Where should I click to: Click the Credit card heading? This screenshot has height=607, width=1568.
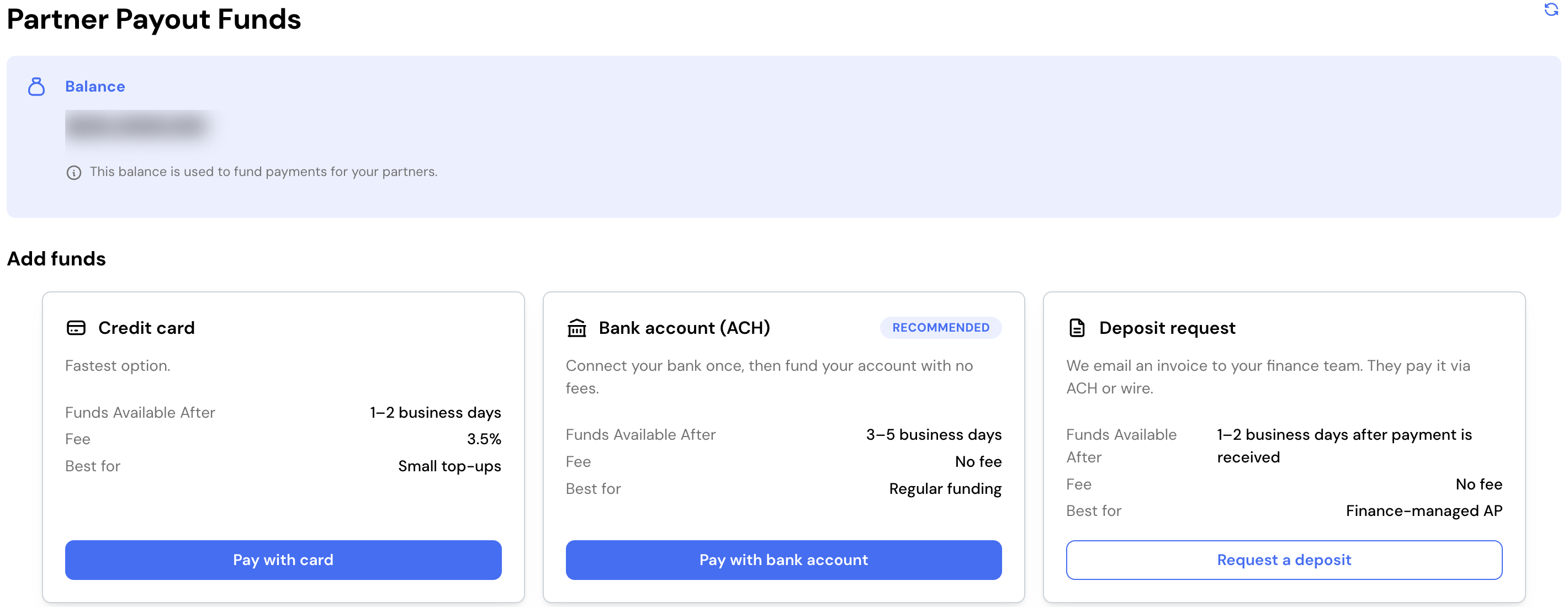[146, 328]
